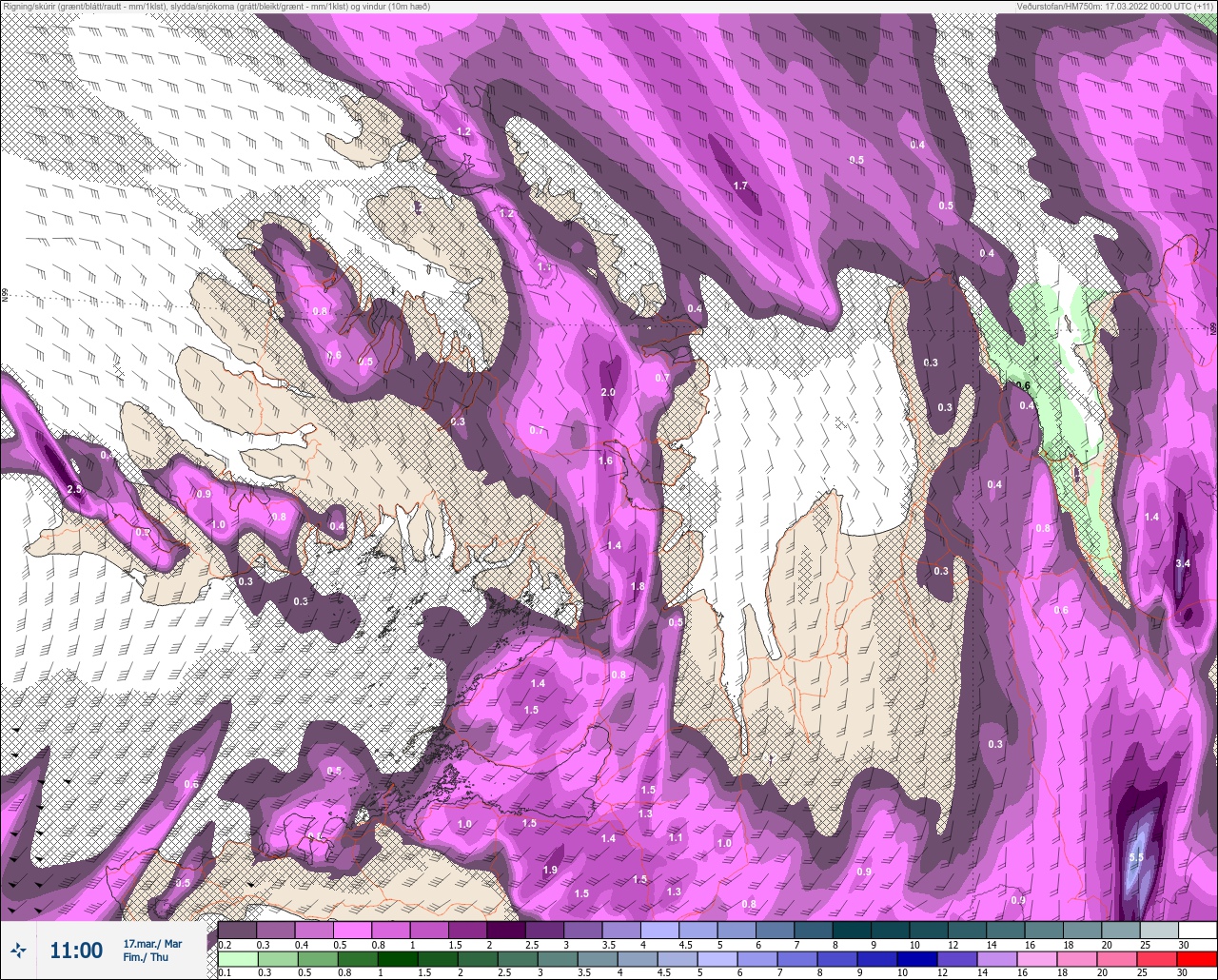Select the white 30 swatch in the top legend row
The height and width of the screenshot is (980, 1218).
[1198, 930]
